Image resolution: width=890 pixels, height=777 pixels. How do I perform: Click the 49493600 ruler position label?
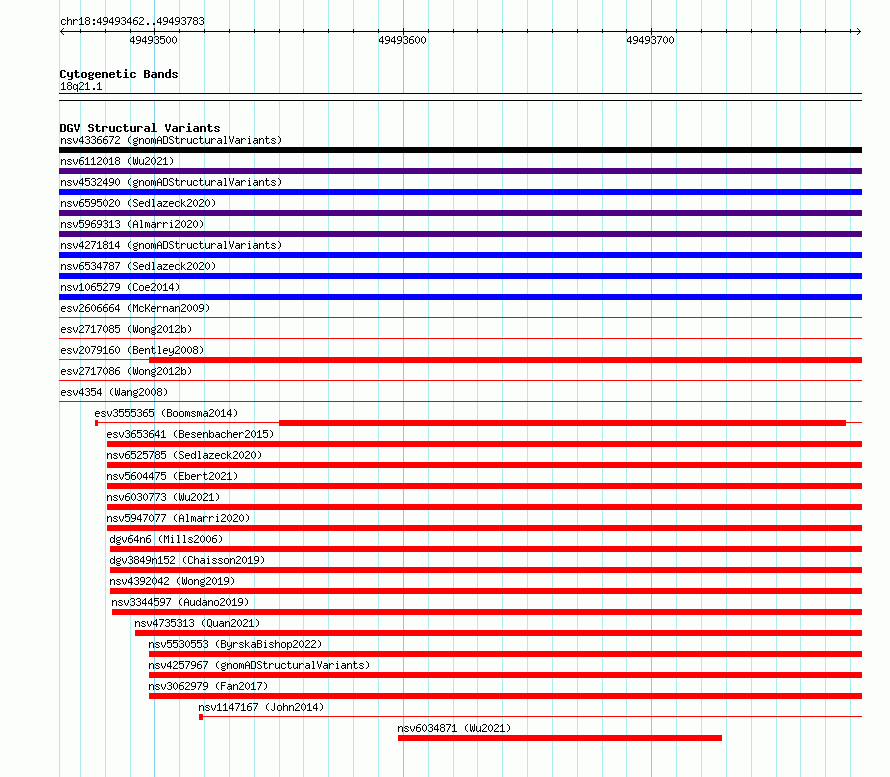(402, 40)
